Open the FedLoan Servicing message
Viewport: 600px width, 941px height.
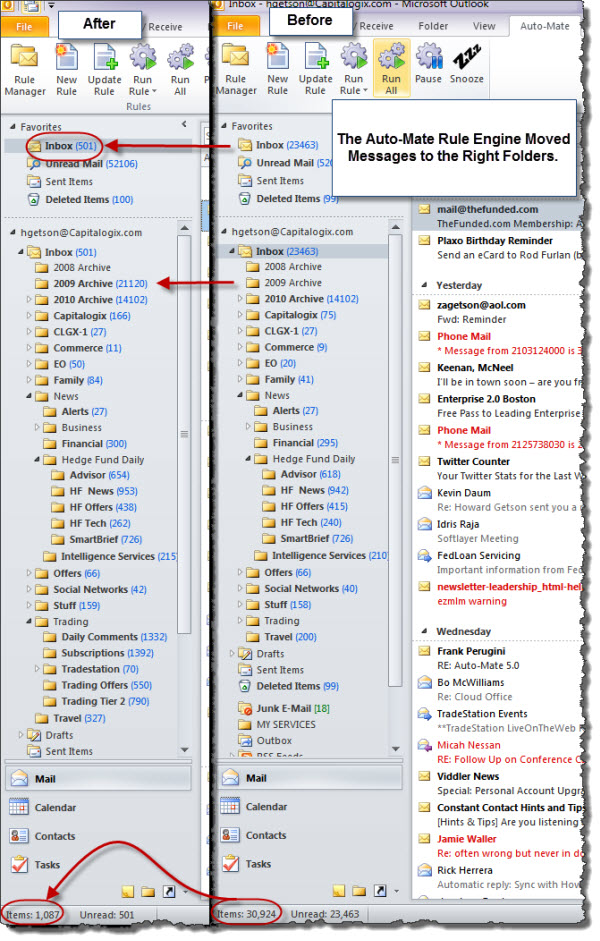tap(478, 555)
